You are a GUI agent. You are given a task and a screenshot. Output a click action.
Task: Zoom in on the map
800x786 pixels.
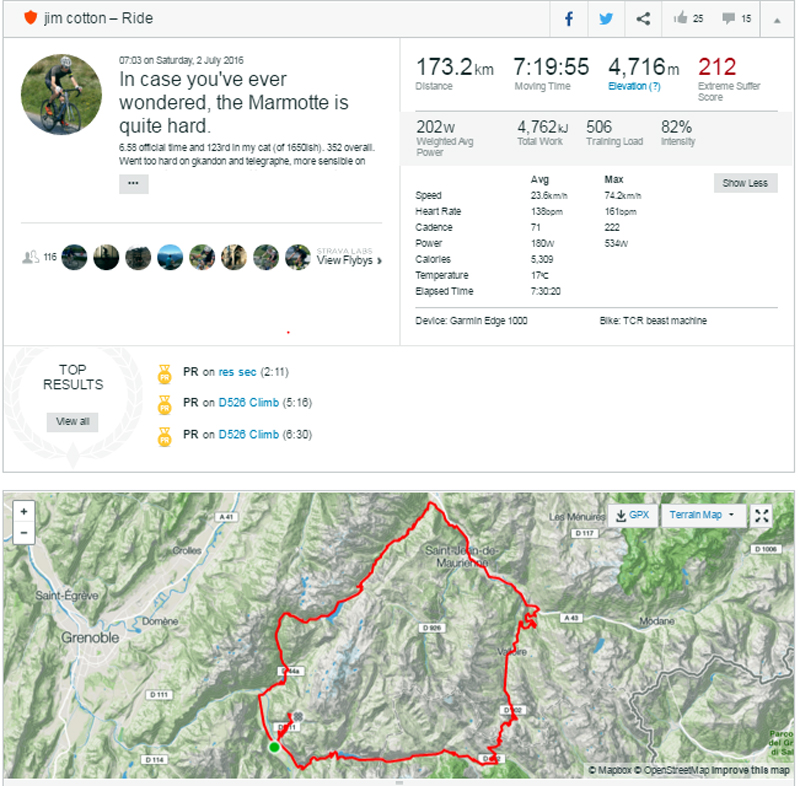pos(24,511)
